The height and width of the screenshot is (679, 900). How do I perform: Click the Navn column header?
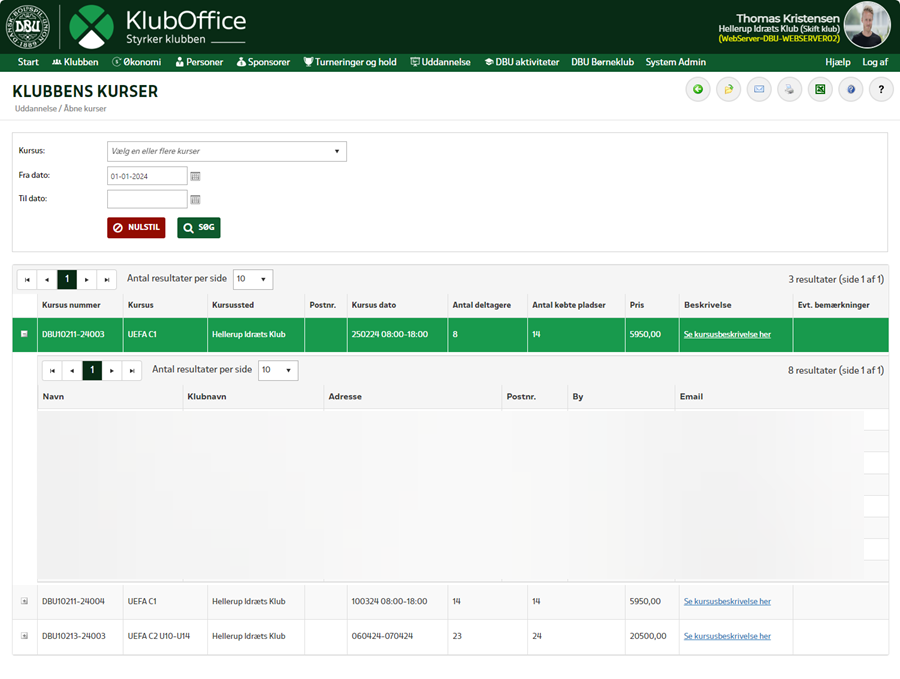[53, 397]
